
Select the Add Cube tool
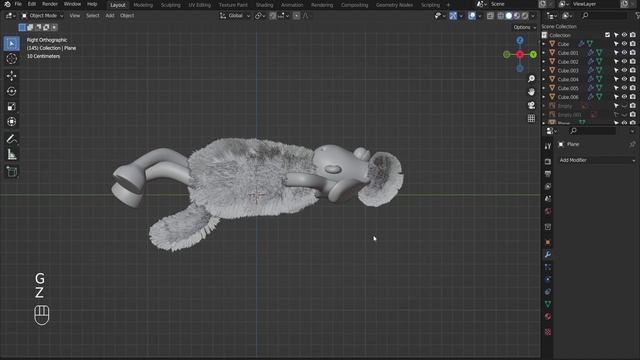[x=11, y=172]
